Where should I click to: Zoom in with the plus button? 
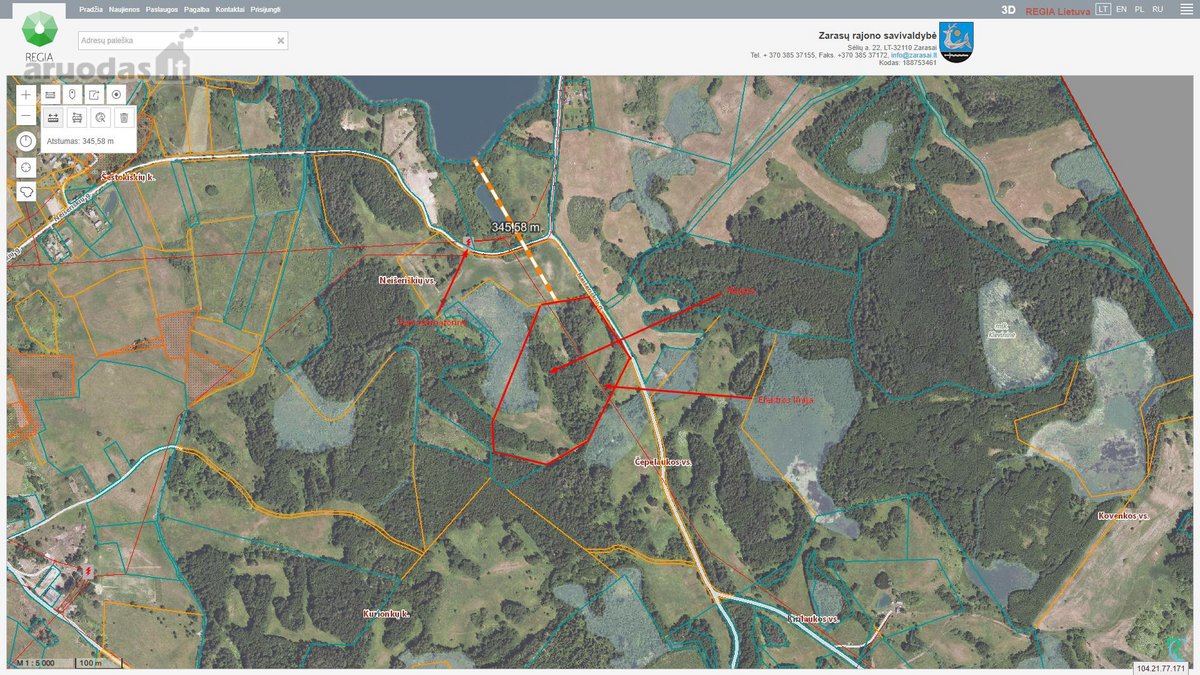[x=26, y=95]
